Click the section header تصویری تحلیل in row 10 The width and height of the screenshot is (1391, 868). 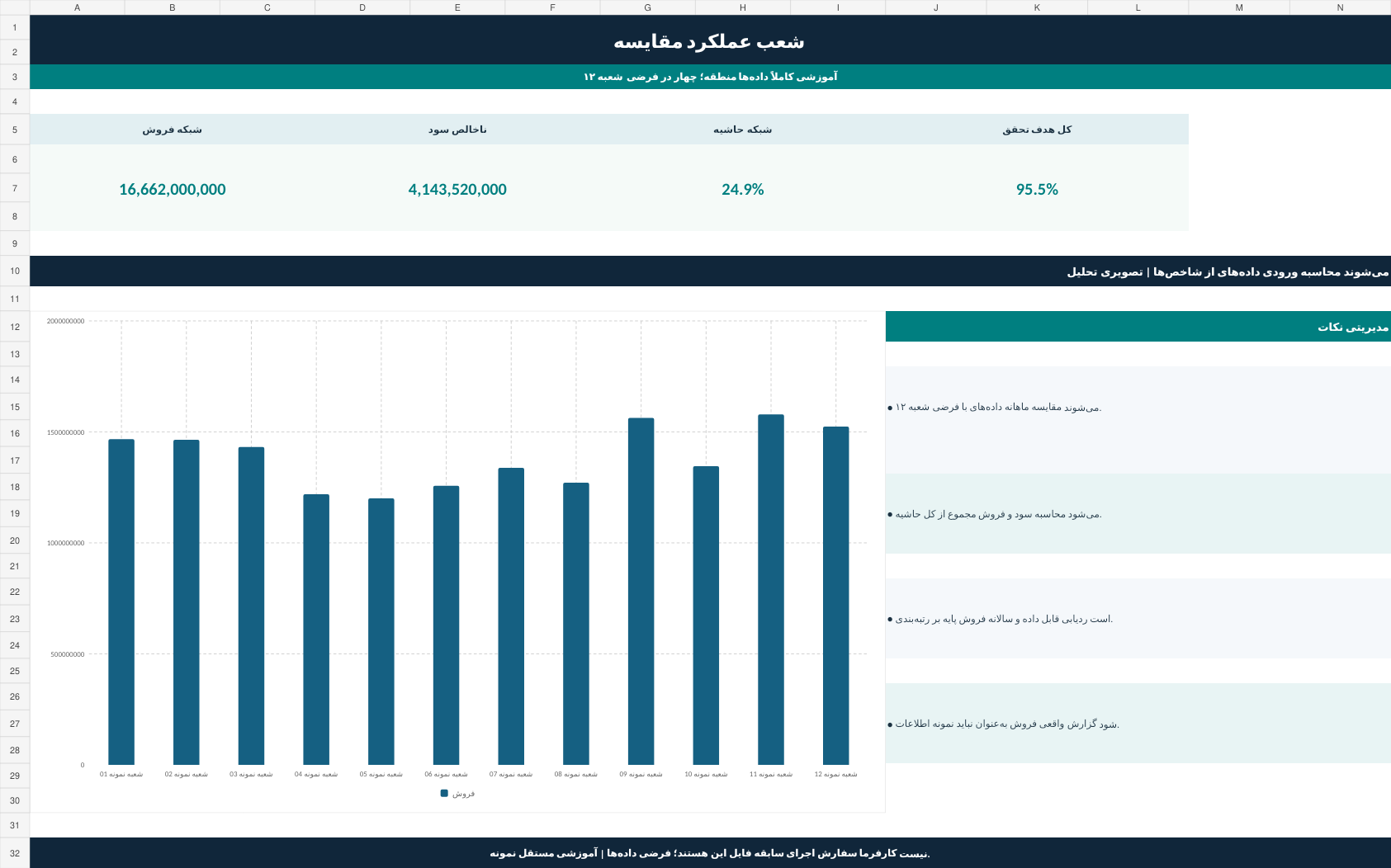[x=710, y=271]
